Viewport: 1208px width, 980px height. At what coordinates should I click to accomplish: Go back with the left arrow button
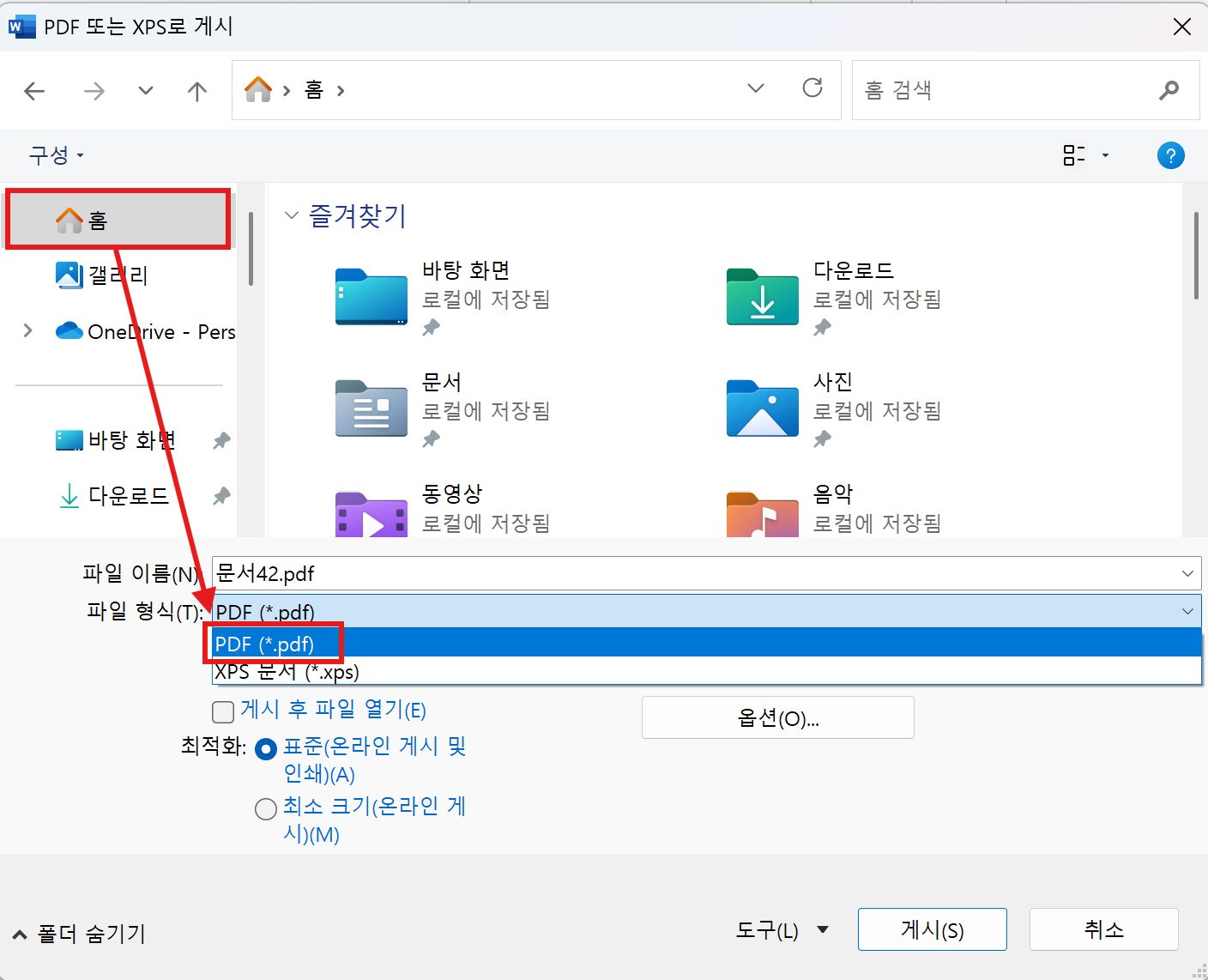34,91
